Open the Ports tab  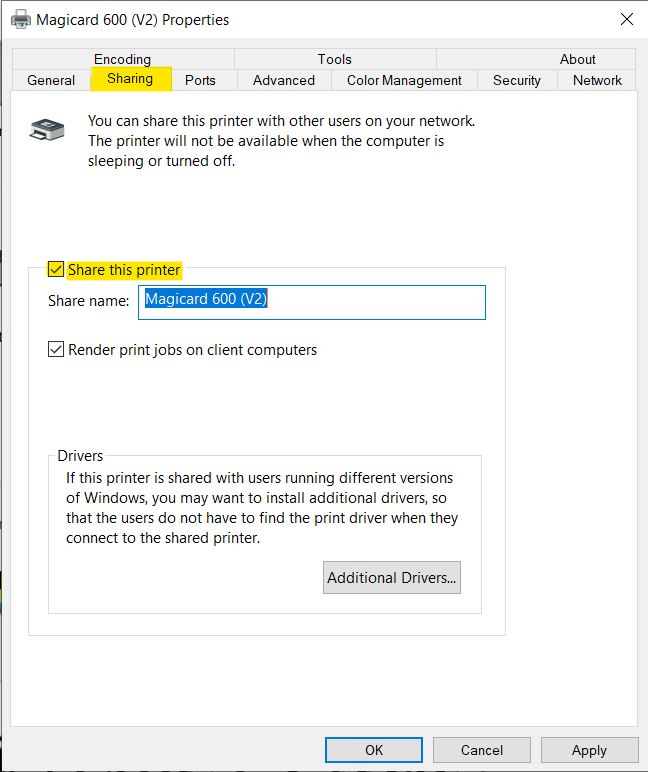pos(200,80)
